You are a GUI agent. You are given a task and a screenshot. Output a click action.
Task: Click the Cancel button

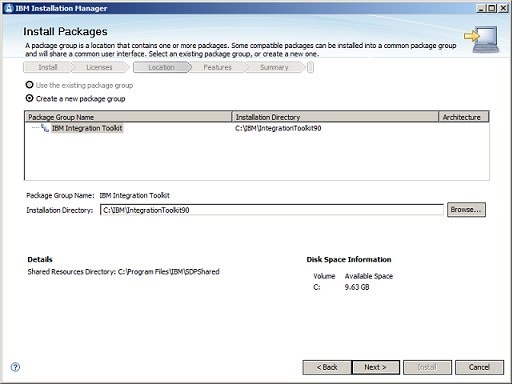(479, 367)
